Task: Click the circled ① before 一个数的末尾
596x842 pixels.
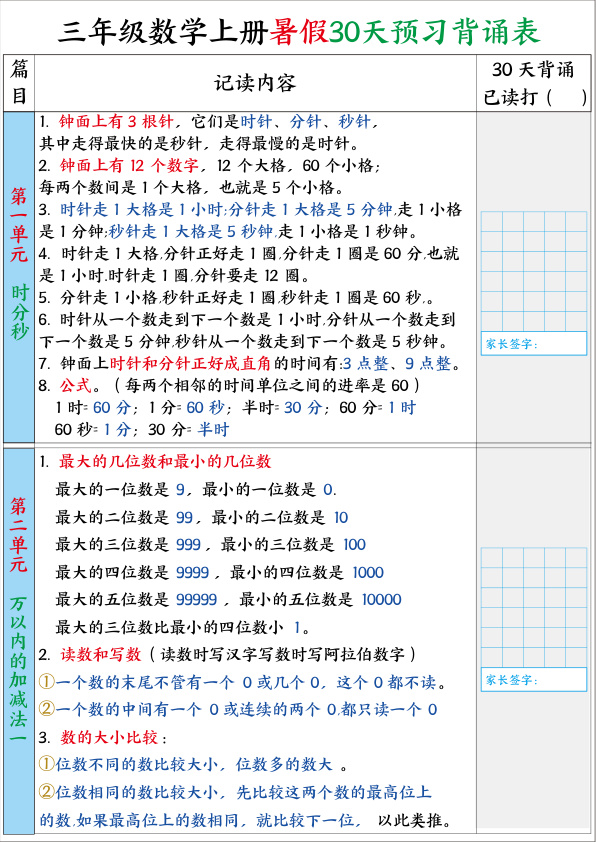Action: pos(47,683)
